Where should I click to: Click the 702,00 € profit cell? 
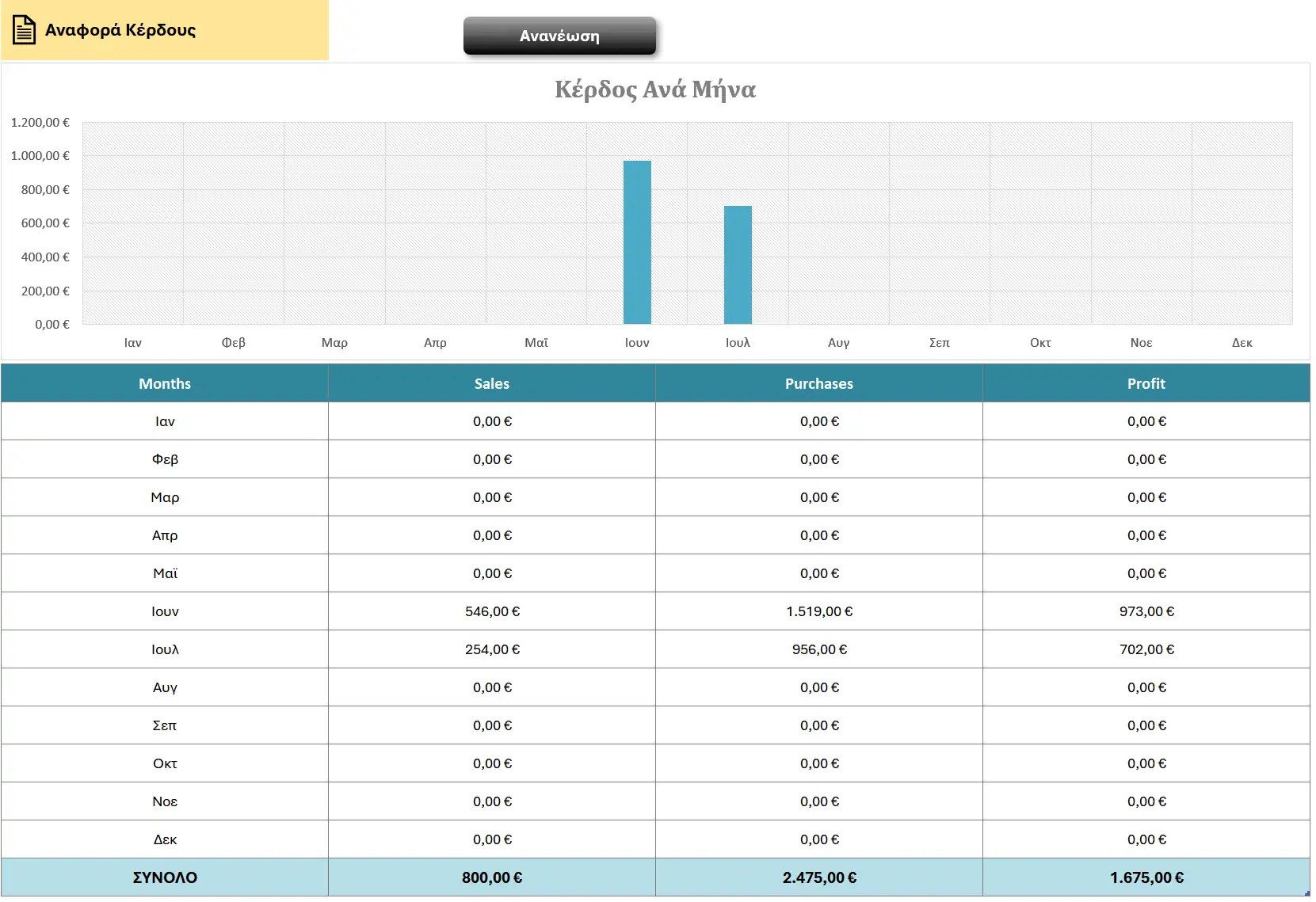[x=1146, y=649]
